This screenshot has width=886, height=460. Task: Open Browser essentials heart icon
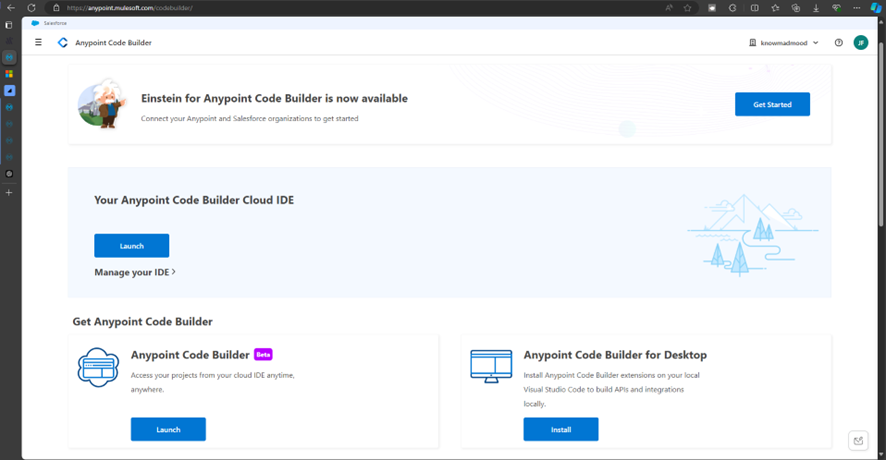point(836,8)
